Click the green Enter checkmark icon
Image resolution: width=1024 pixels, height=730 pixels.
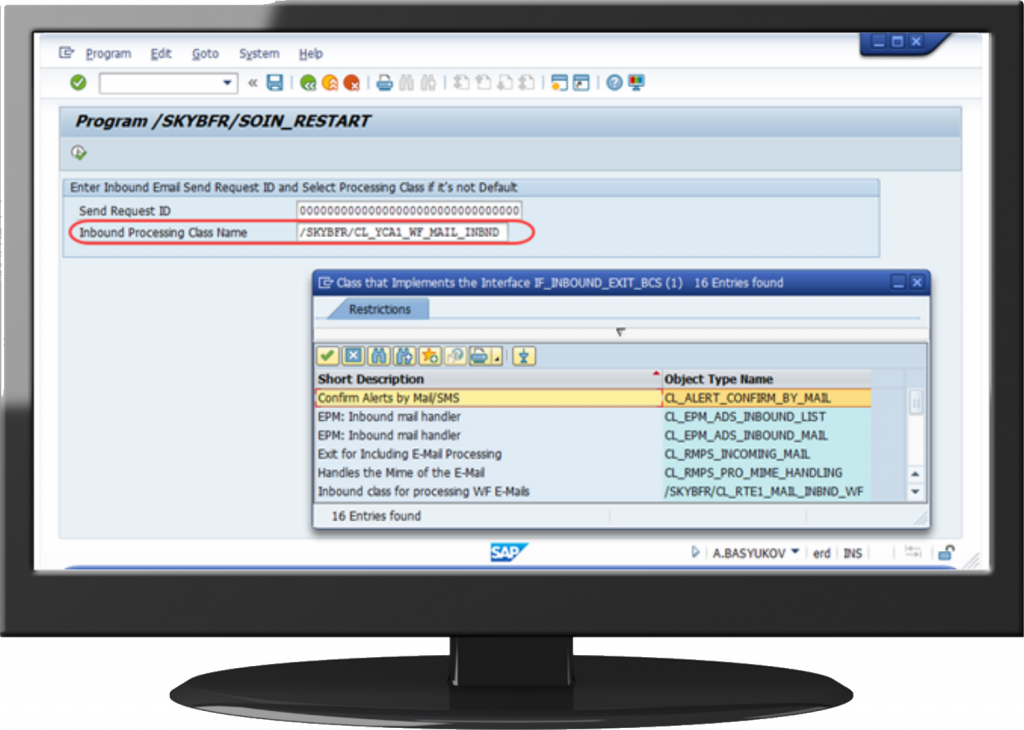[78, 83]
